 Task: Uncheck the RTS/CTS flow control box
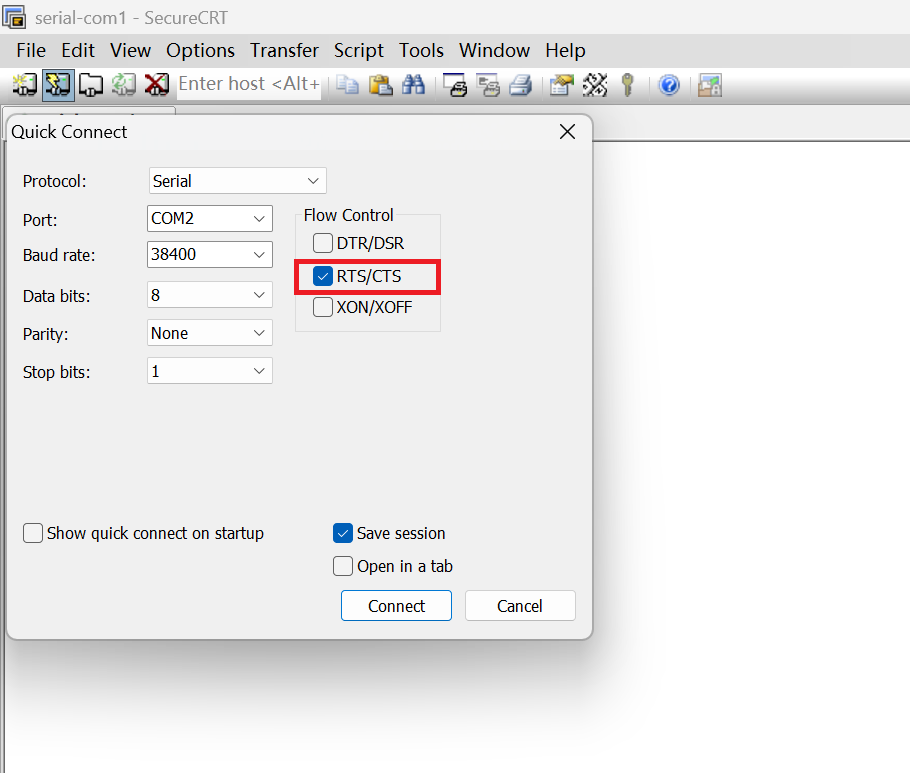pyautogui.click(x=323, y=276)
